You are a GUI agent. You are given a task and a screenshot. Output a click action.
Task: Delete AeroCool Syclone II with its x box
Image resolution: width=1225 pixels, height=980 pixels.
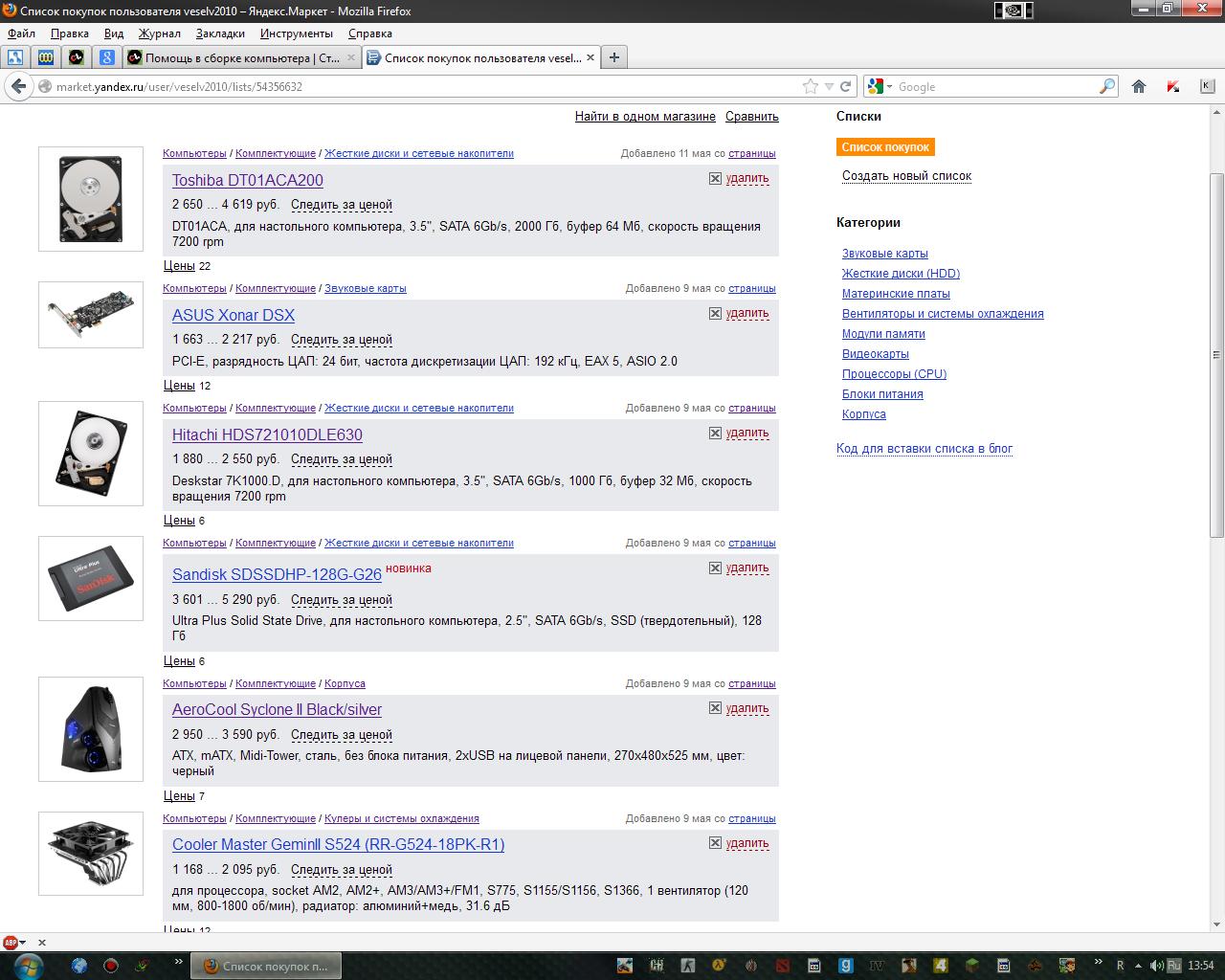(x=715, y=708)
